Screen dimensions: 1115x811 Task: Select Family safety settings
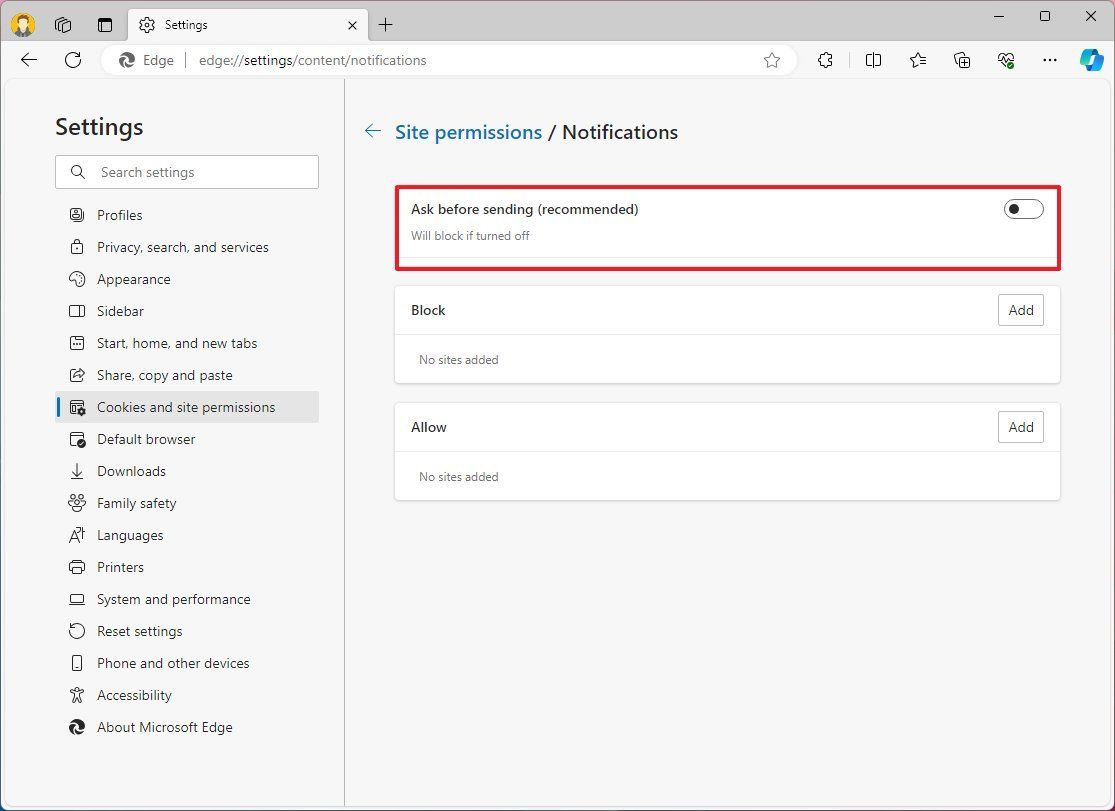(x=136, y=503)
